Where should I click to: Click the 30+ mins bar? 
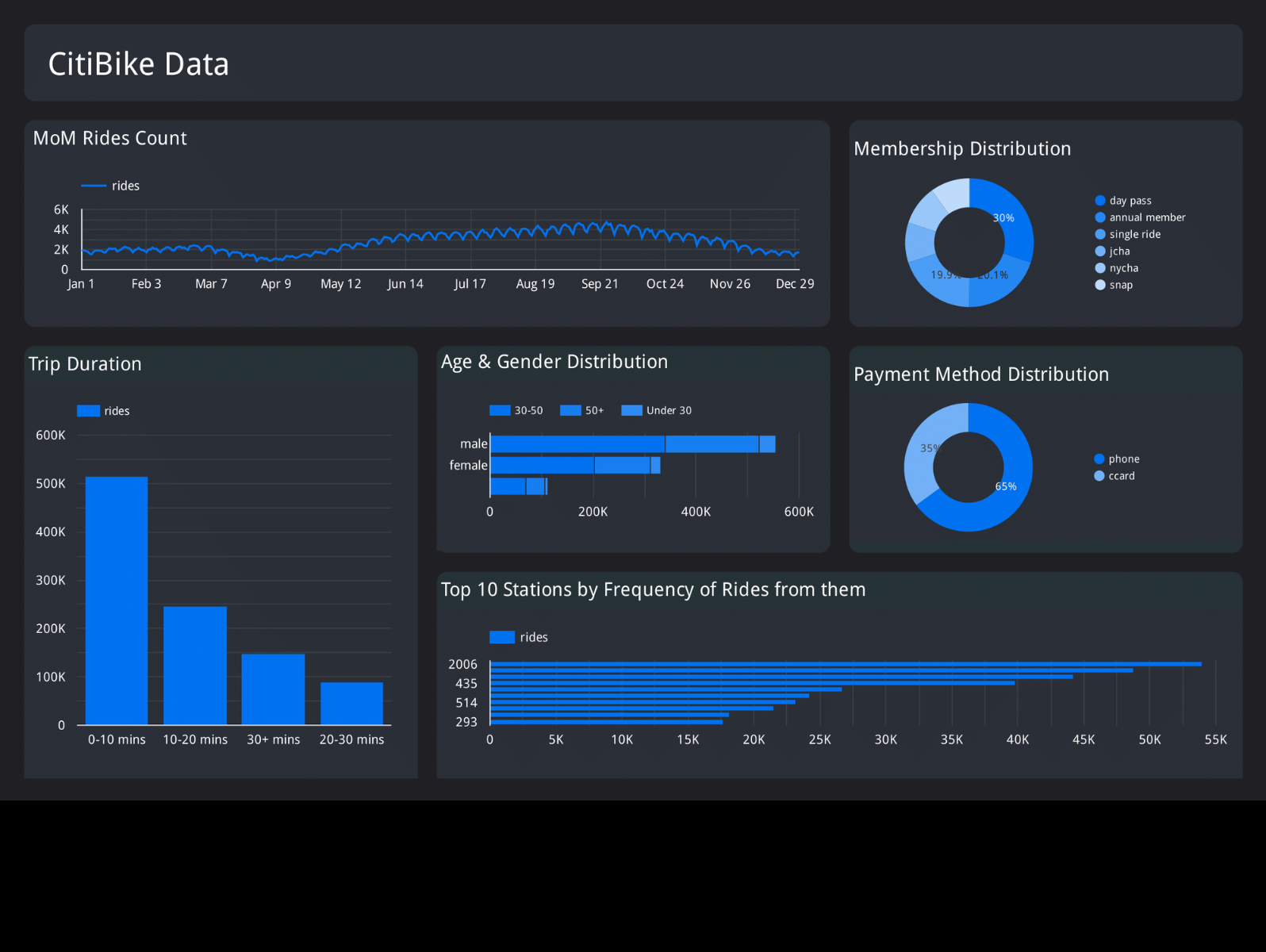pos(273,689)
